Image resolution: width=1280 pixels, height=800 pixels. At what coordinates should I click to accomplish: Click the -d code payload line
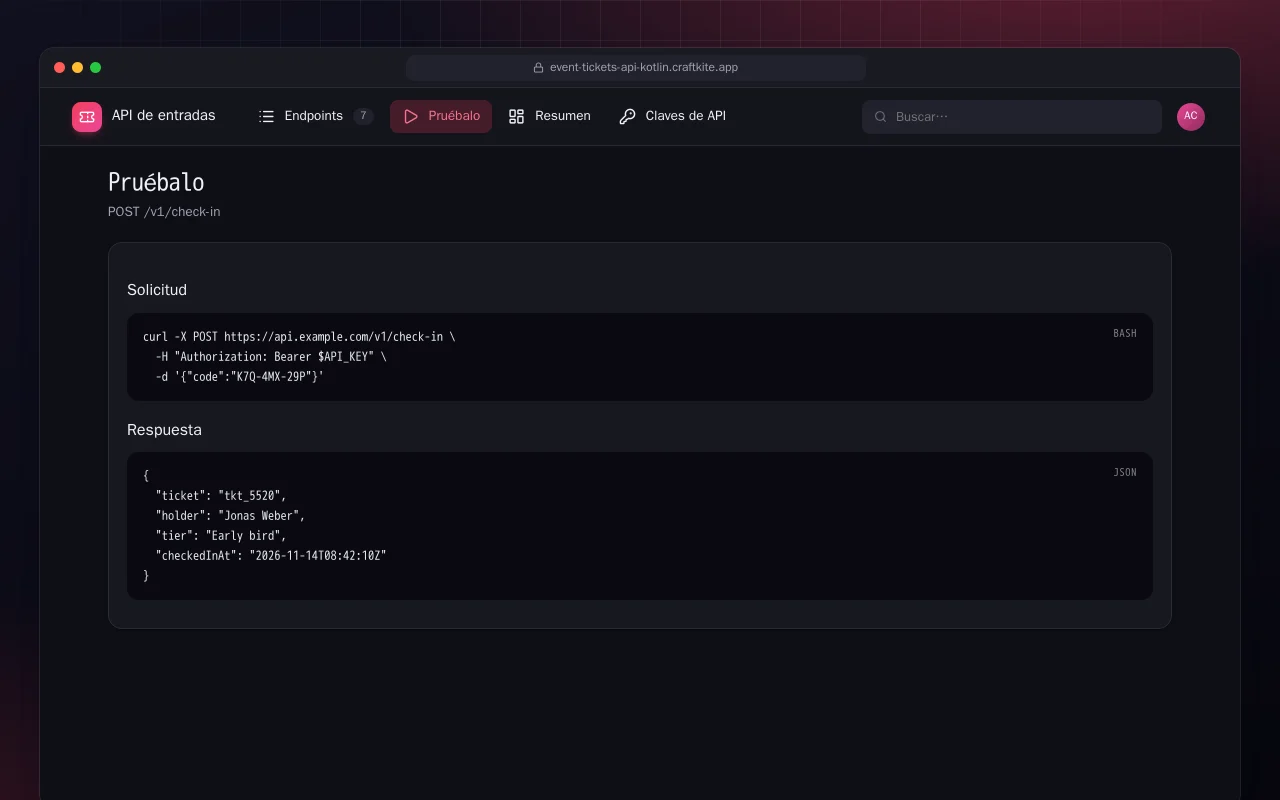[x=240, y=377]
